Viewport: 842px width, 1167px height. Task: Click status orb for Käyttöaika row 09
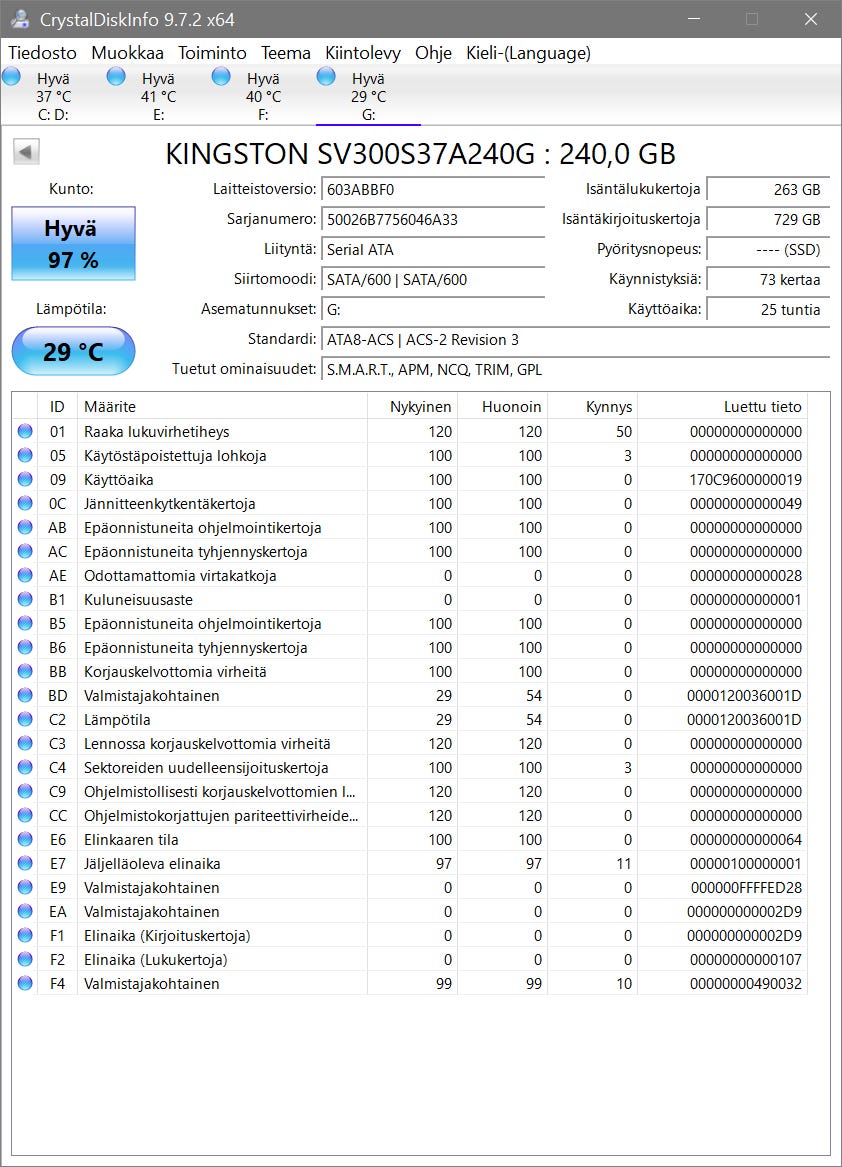pos(25,479)
